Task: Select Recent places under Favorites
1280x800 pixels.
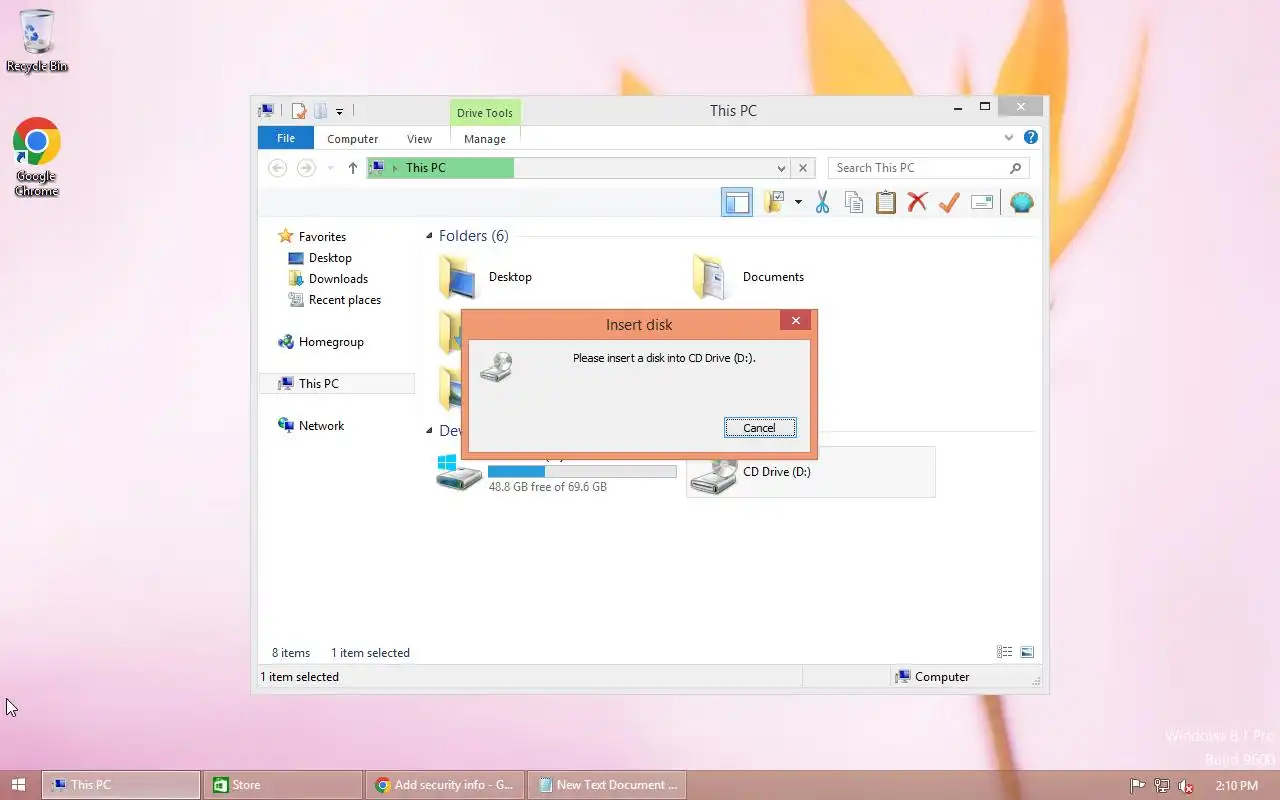Action: point(335,300)
